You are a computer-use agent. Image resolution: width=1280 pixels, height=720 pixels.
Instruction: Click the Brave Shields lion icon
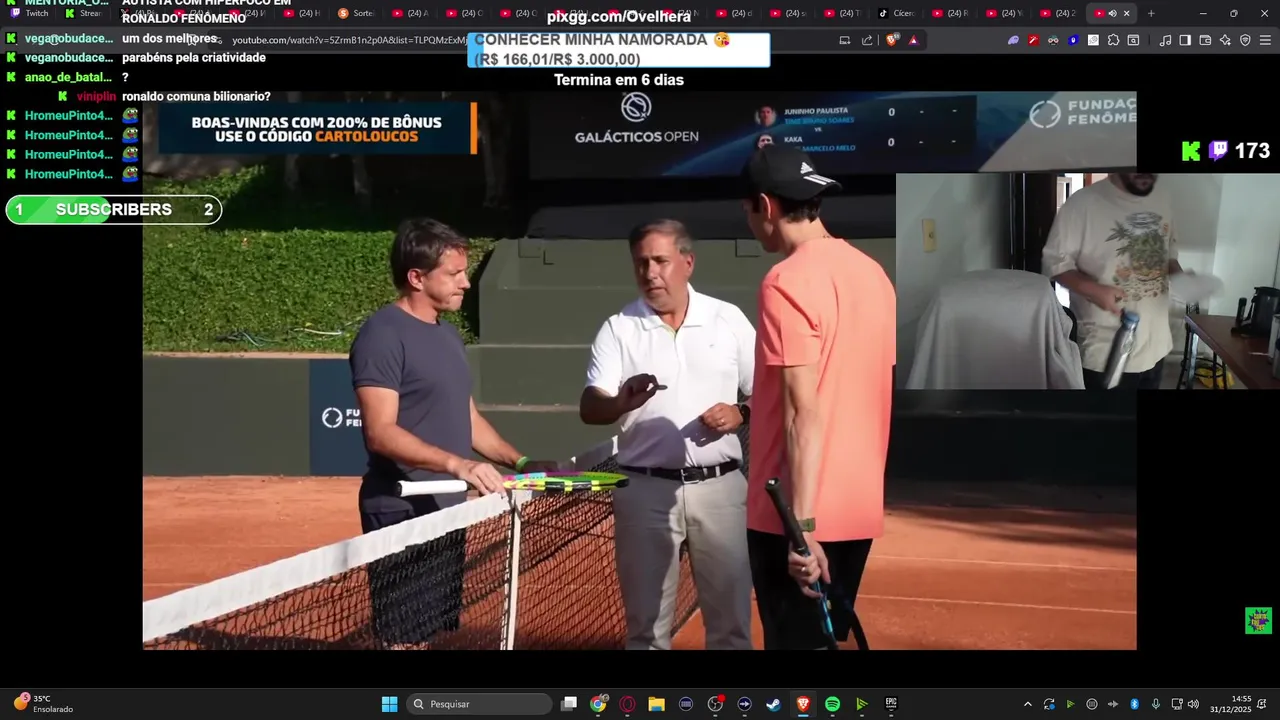point(892,40)
